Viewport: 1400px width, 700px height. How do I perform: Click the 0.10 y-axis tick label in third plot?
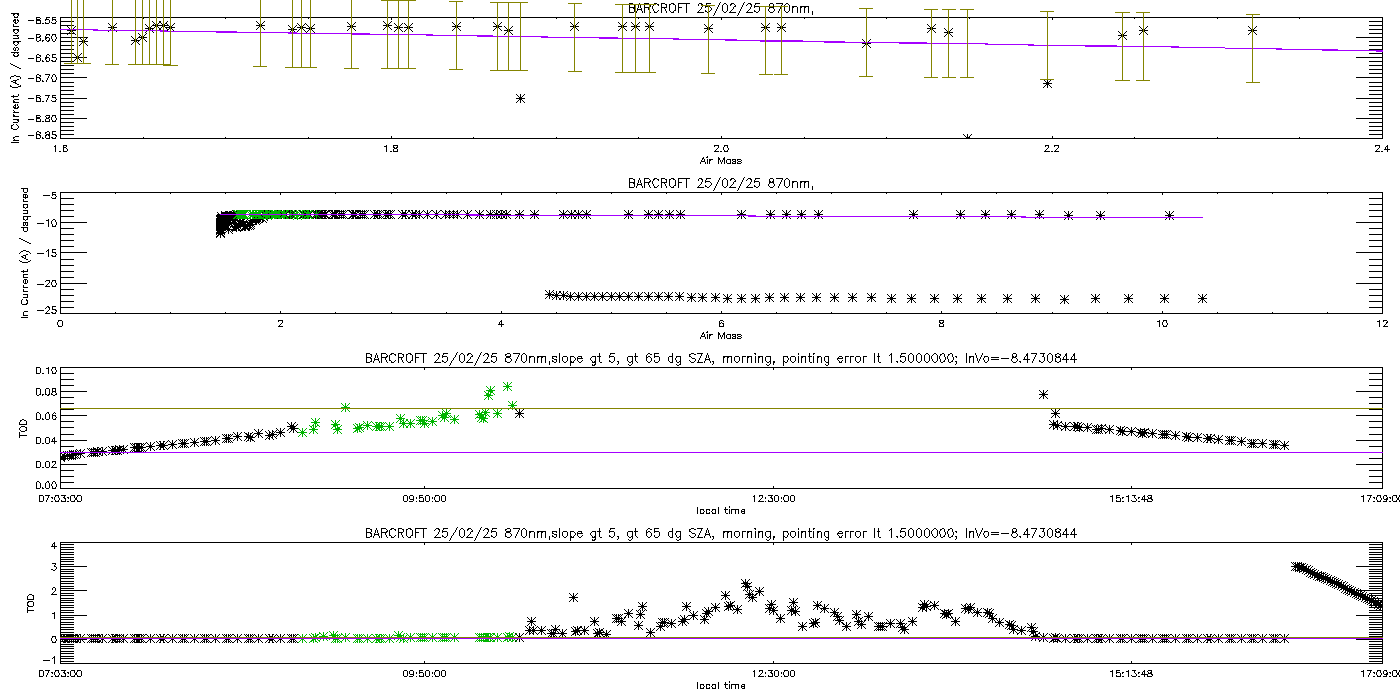44,371
